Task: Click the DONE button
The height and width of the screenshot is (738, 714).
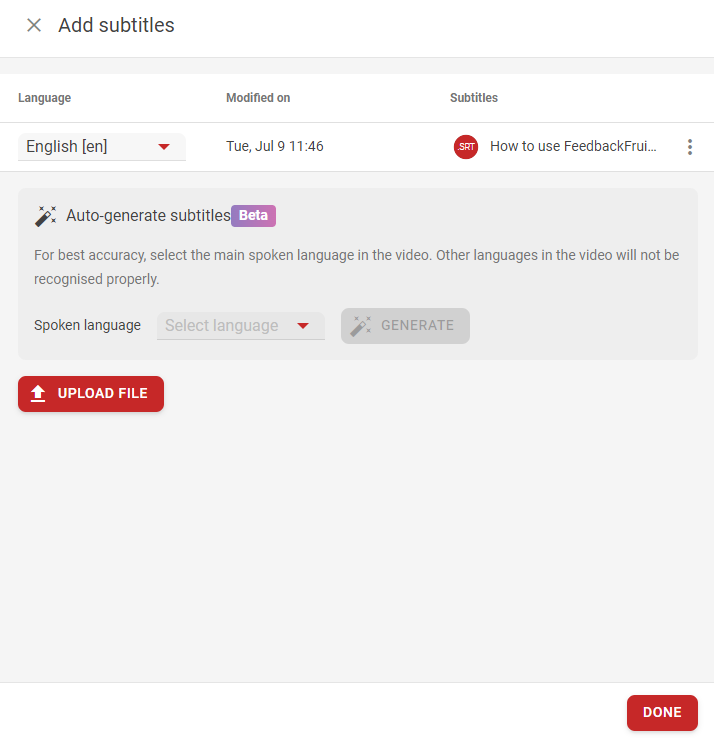Action: pyautogui.click(x=662, y=712)
